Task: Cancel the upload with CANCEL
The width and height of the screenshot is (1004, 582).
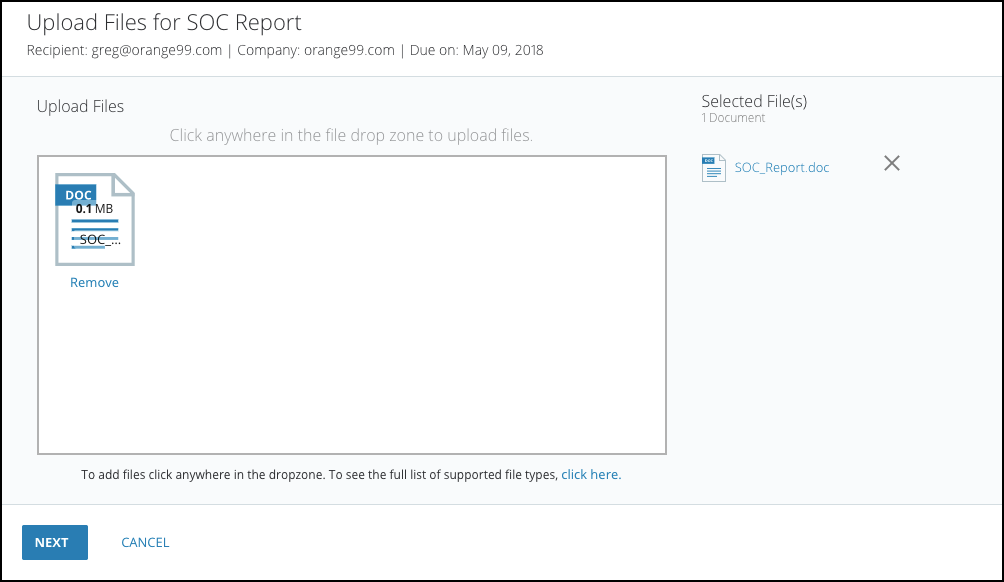Action: point(145,542)
